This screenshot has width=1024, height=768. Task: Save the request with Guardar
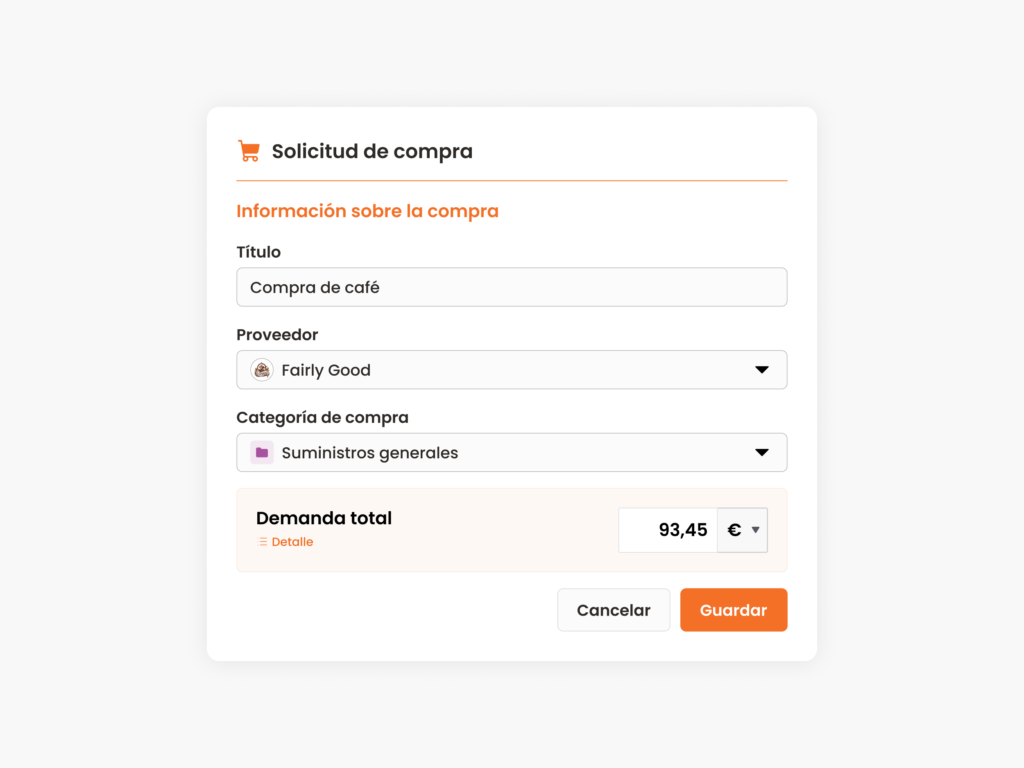pos(733,609)
